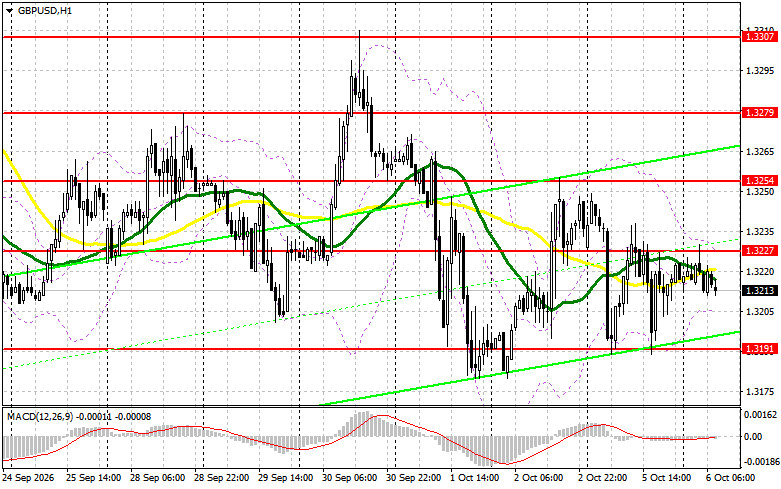
Task: Click the 1.3250 price scale value
Action: click(x=760, y=192)
